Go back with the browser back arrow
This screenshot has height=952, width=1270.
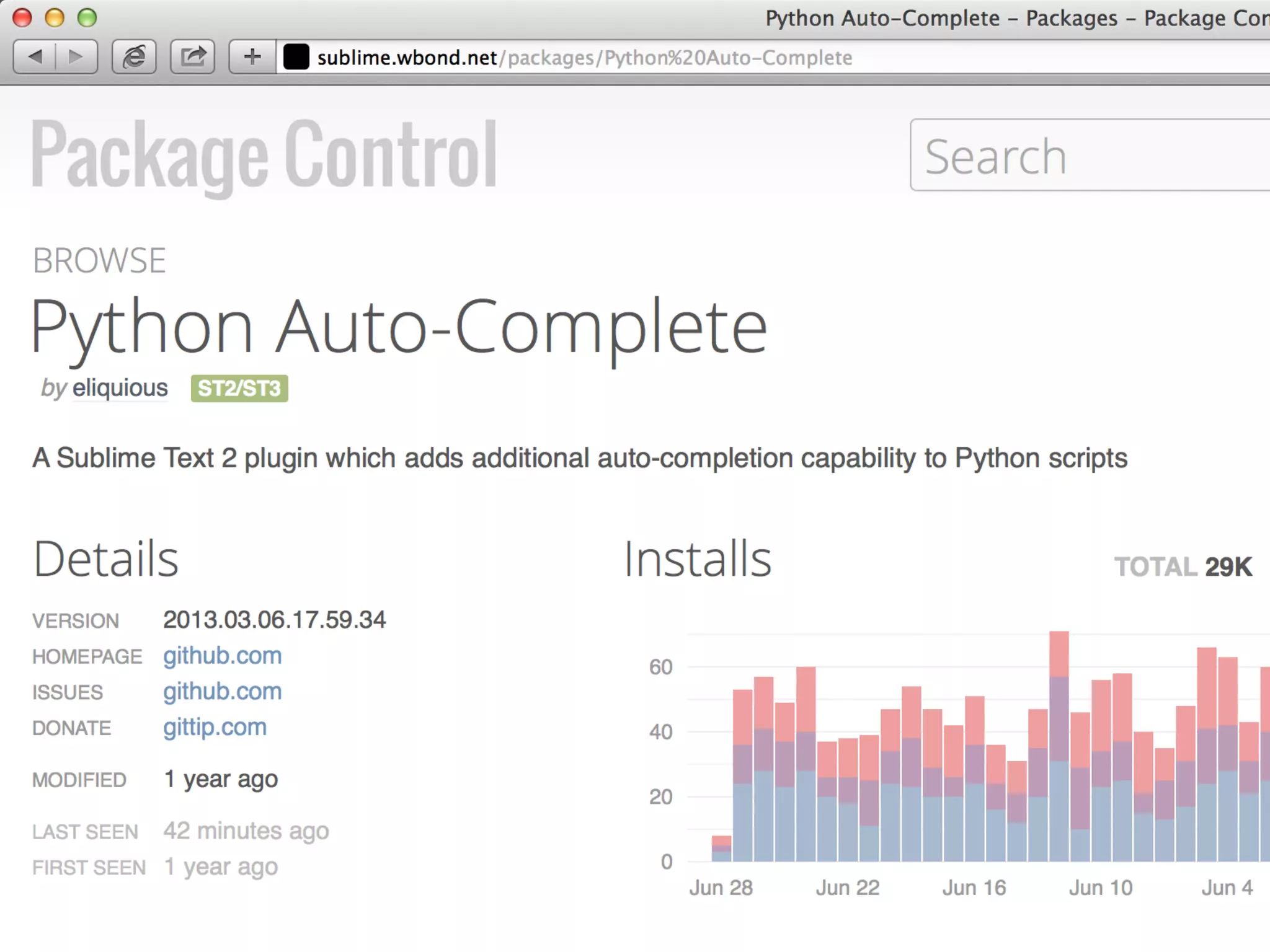[35, 57]
